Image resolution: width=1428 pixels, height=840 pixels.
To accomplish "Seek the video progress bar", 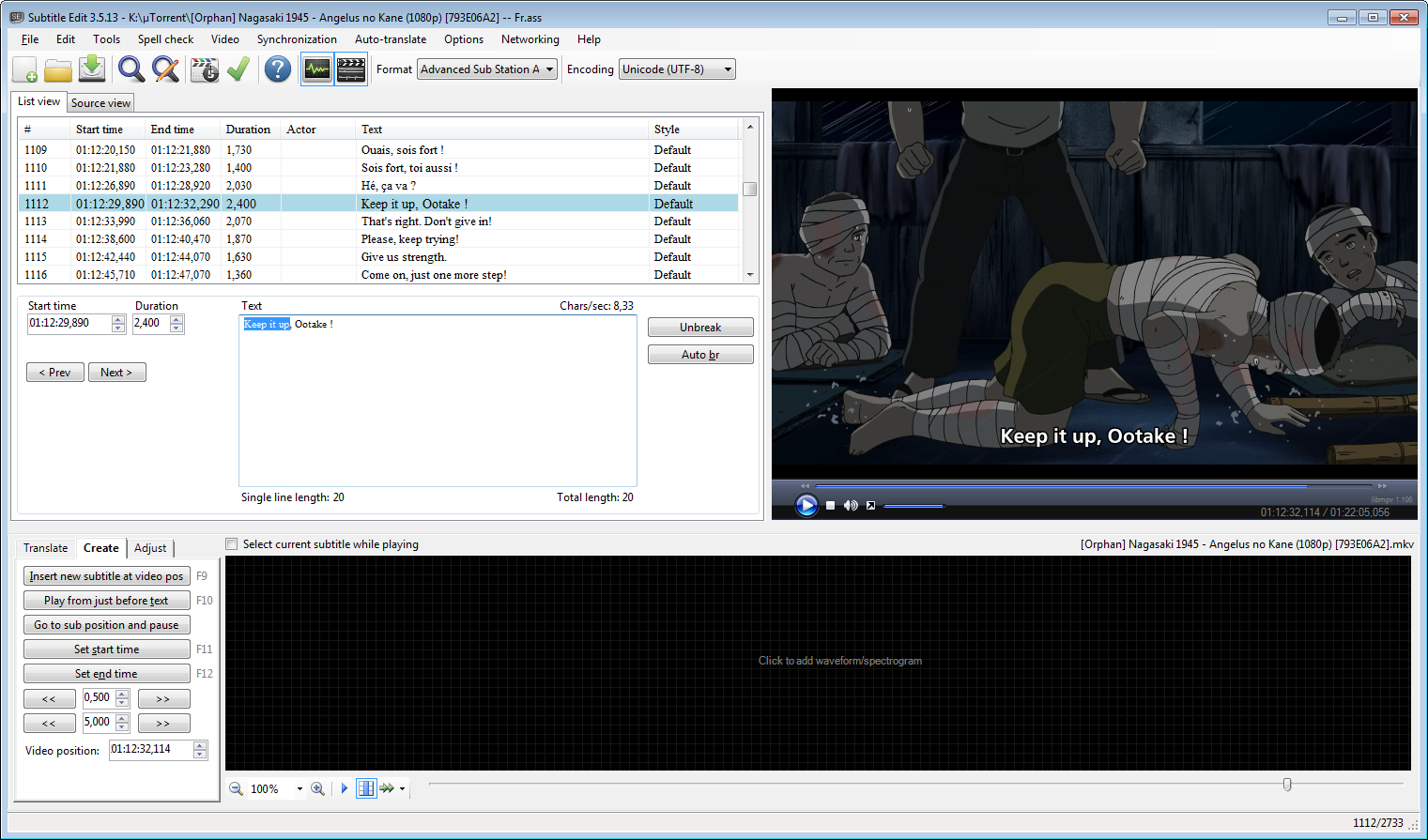I will [1093, 486].
